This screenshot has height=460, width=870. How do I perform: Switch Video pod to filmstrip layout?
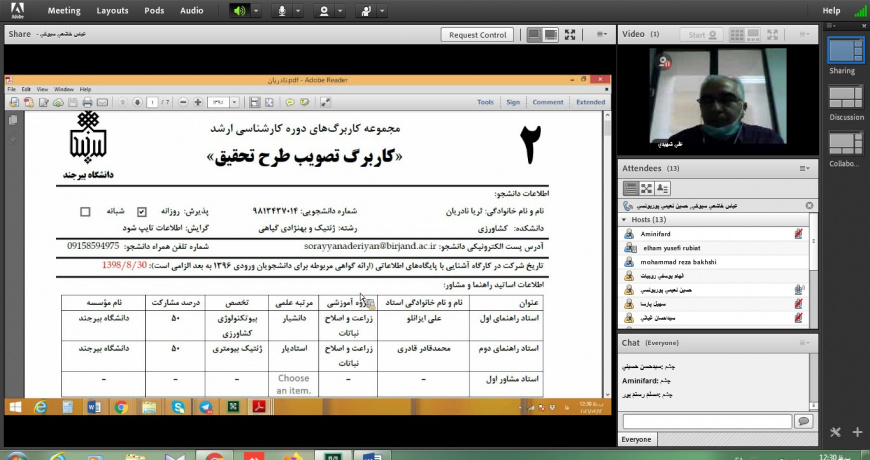click(753, 34)
